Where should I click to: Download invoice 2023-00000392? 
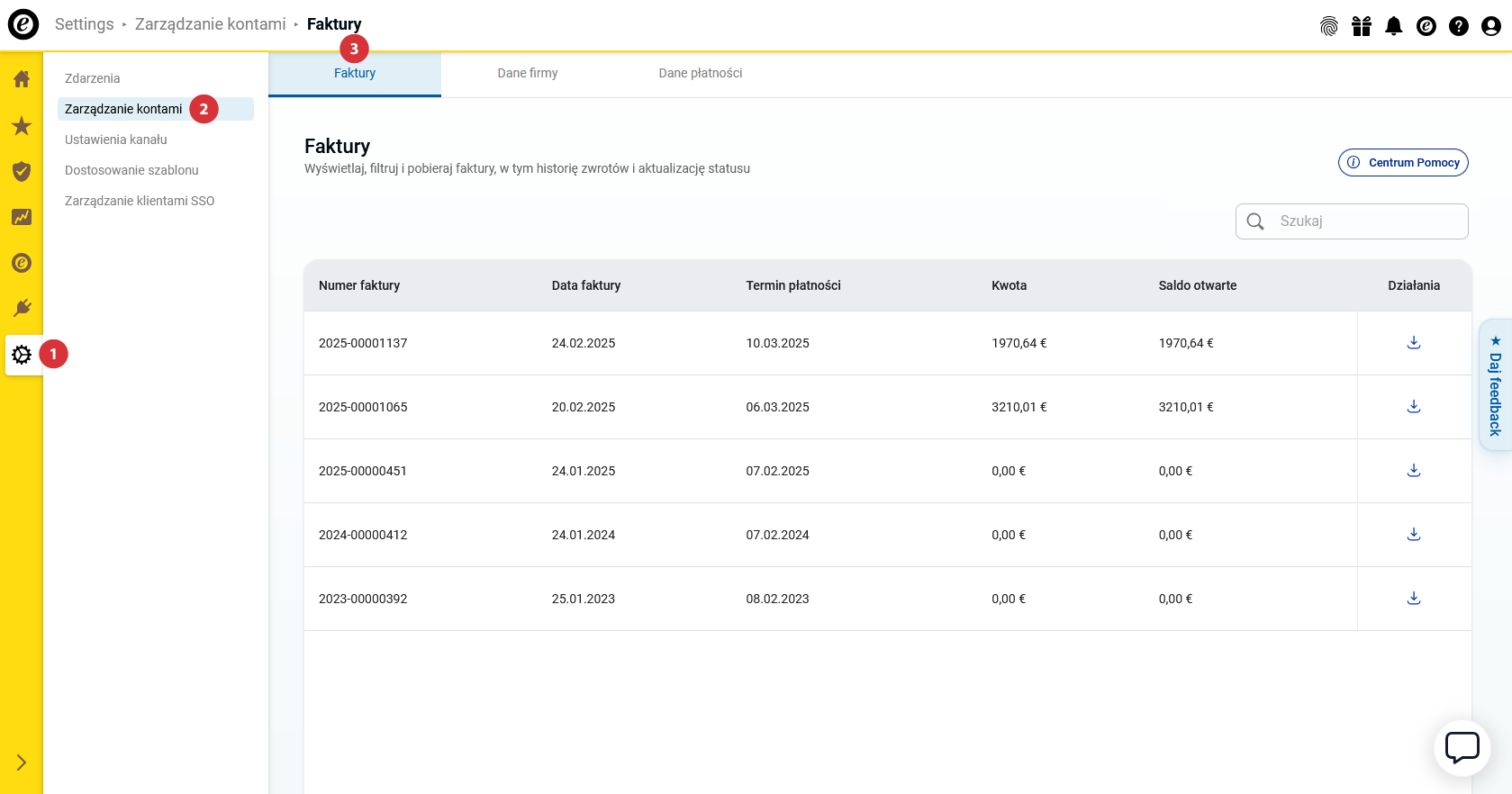pyautogui.click(x=1414, y=599)
